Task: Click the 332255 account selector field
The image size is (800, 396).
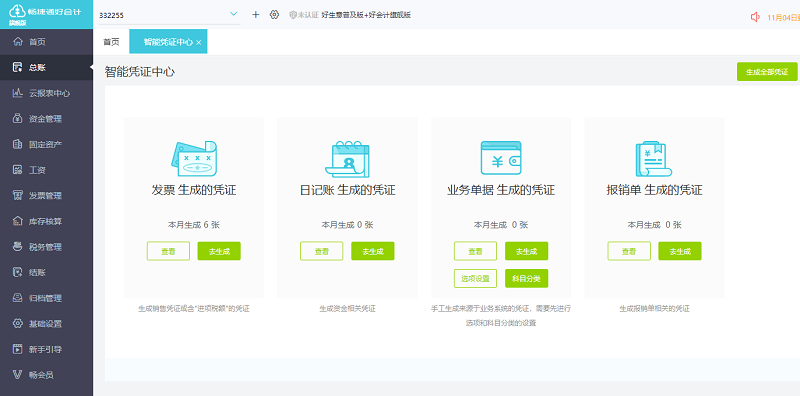Action: click(x=169, y=15)
